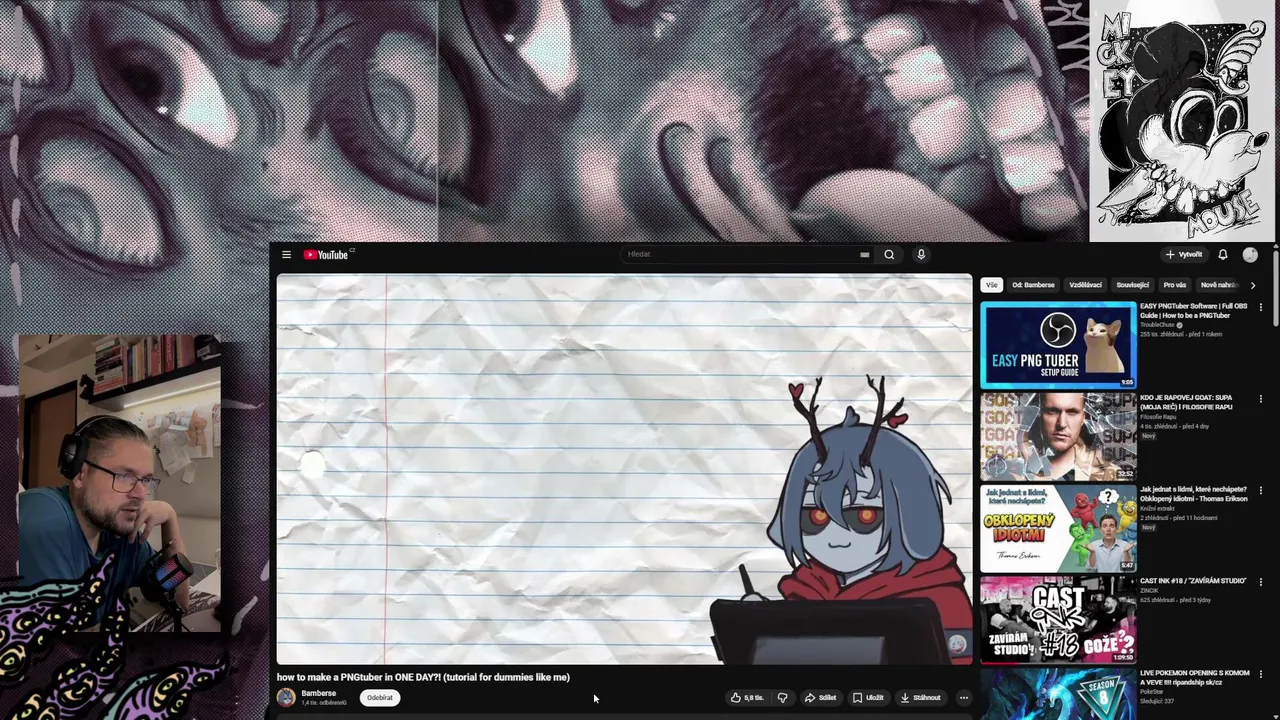This screenshot has width=1280, height=720.
Task: Open the Obklopený idiotmi video thumbnail
Action: (1058, 528)
